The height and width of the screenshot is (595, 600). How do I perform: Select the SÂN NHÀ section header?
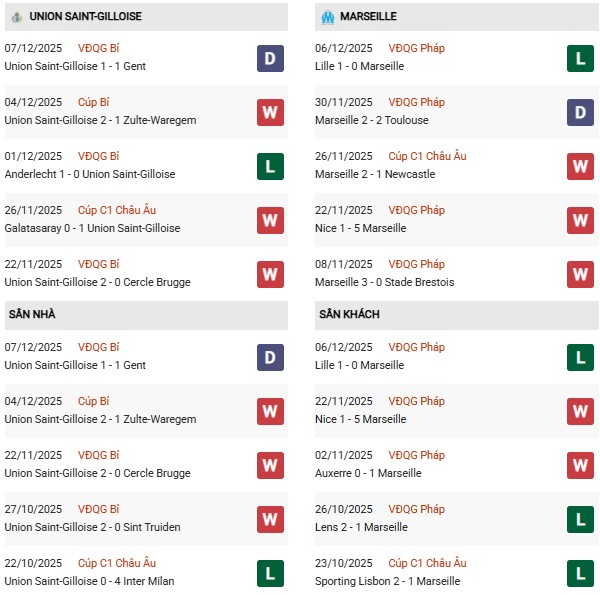(32, 314)
